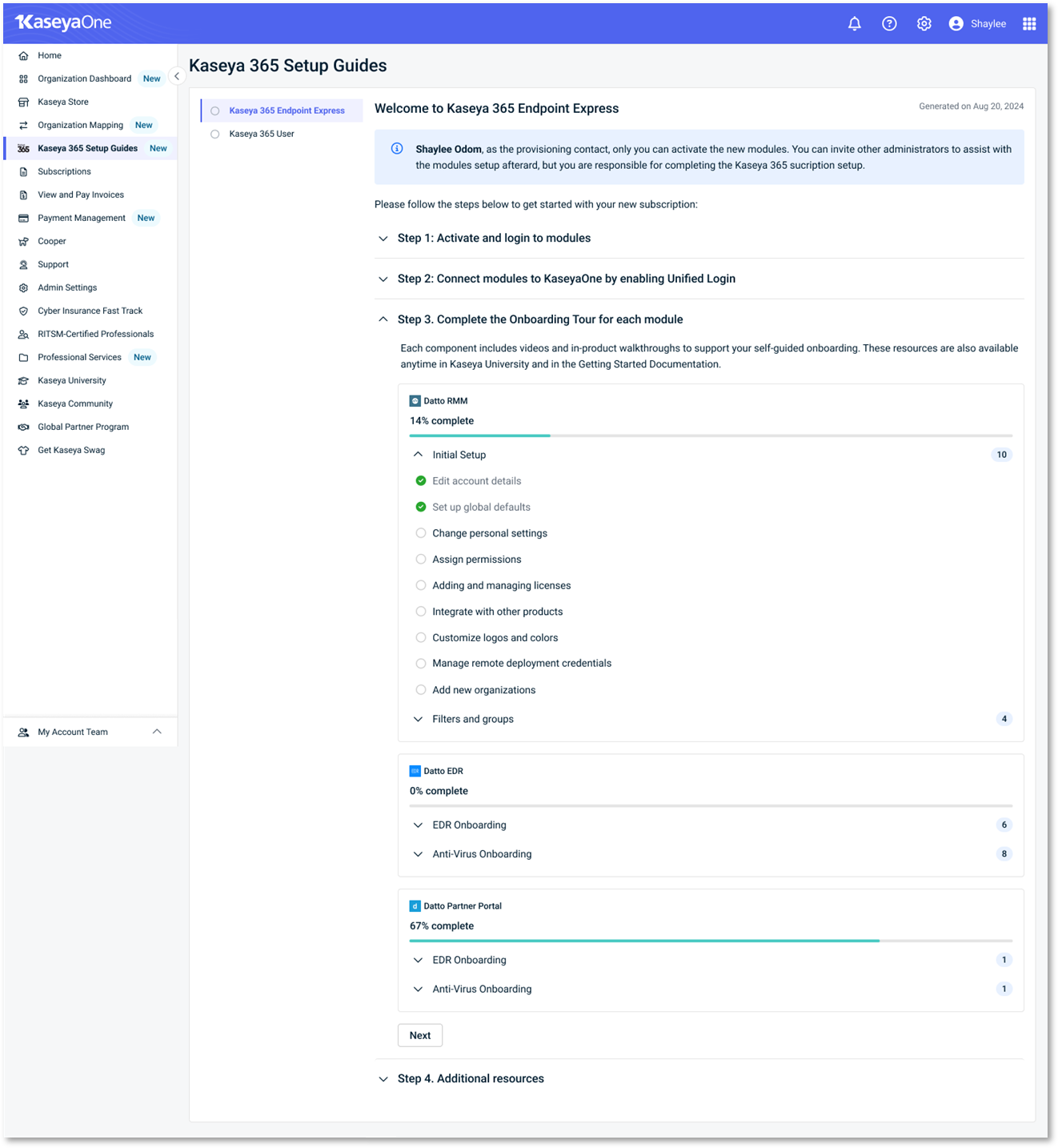
Task: Select the Kaseya 365 User radio button
Action: coord(214,134)
